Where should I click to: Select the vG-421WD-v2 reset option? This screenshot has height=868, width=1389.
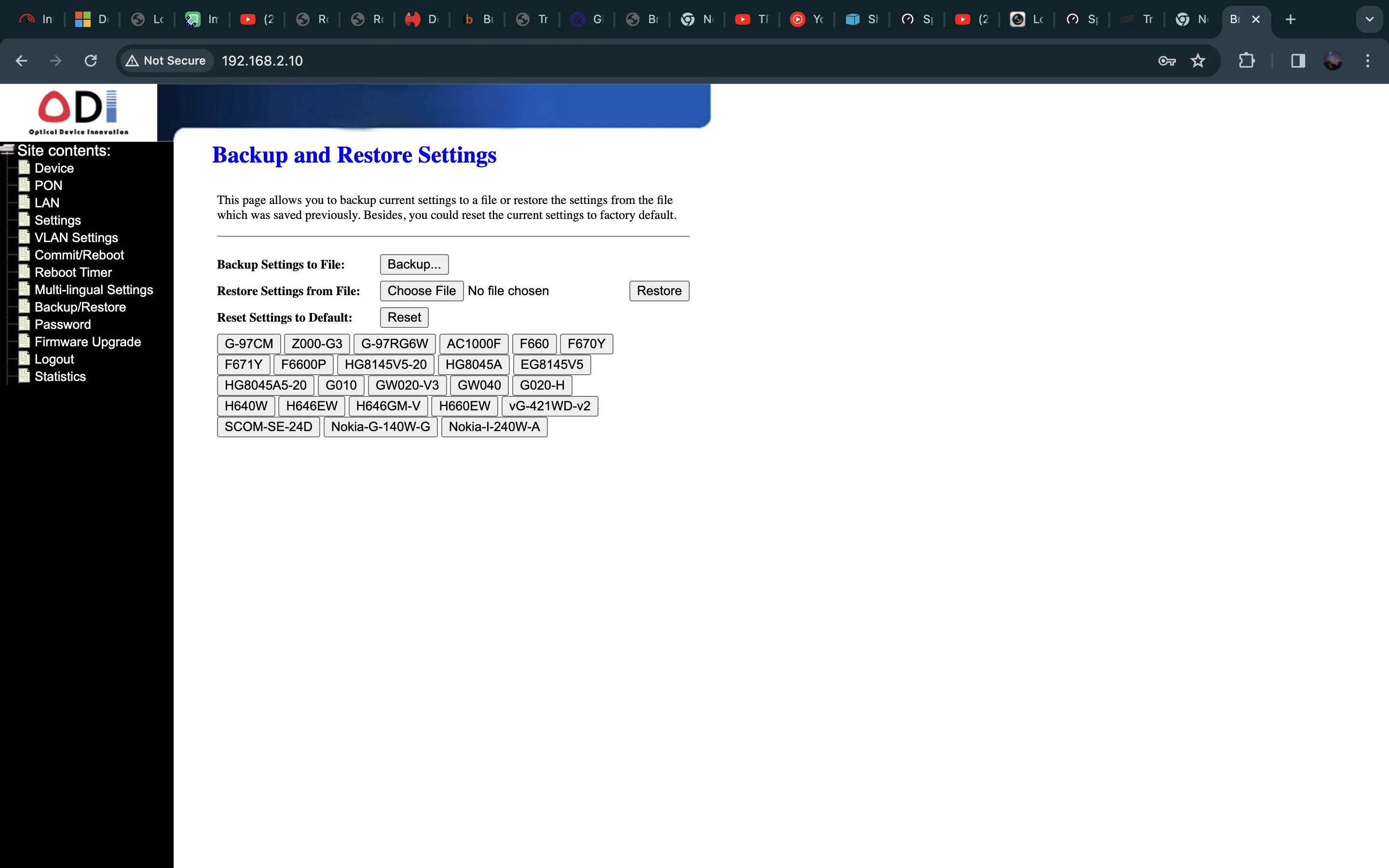coord(548,405)
